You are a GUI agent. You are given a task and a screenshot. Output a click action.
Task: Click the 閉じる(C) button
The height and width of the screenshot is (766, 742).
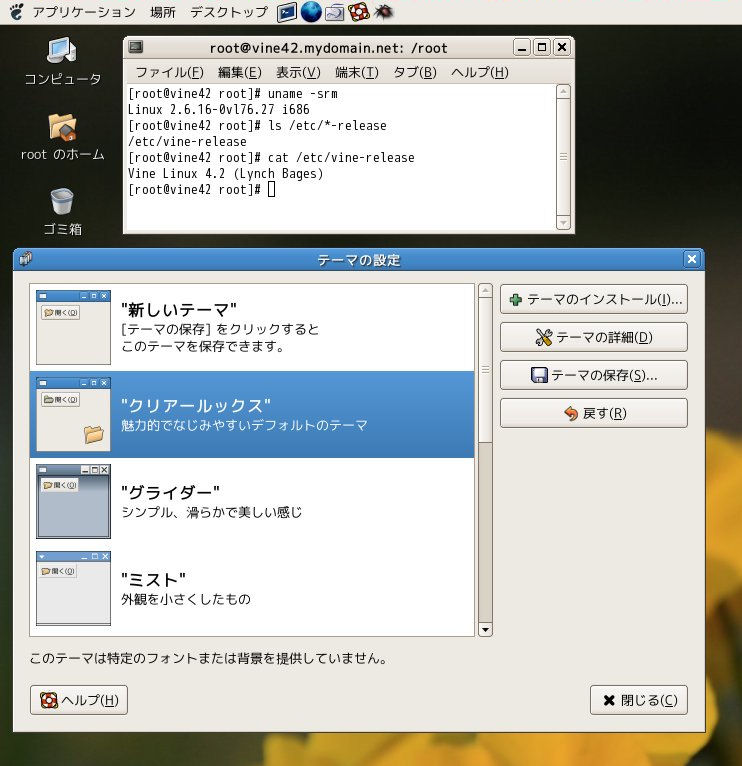tap(638, 700)
